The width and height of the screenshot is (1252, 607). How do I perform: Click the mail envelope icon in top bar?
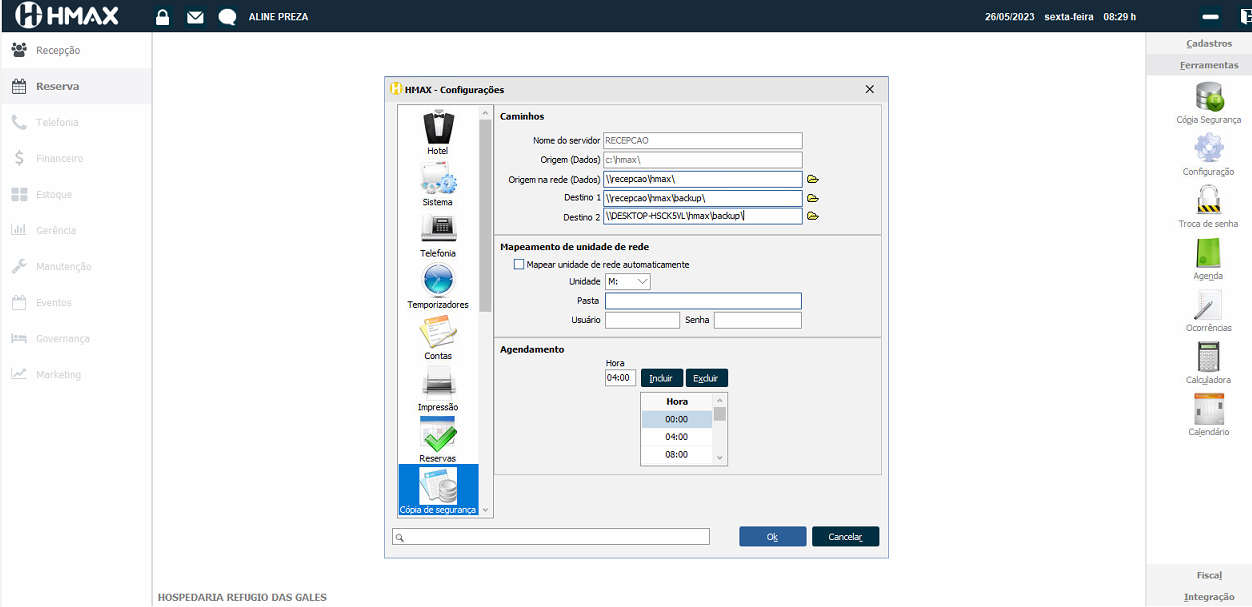(195, 17)
